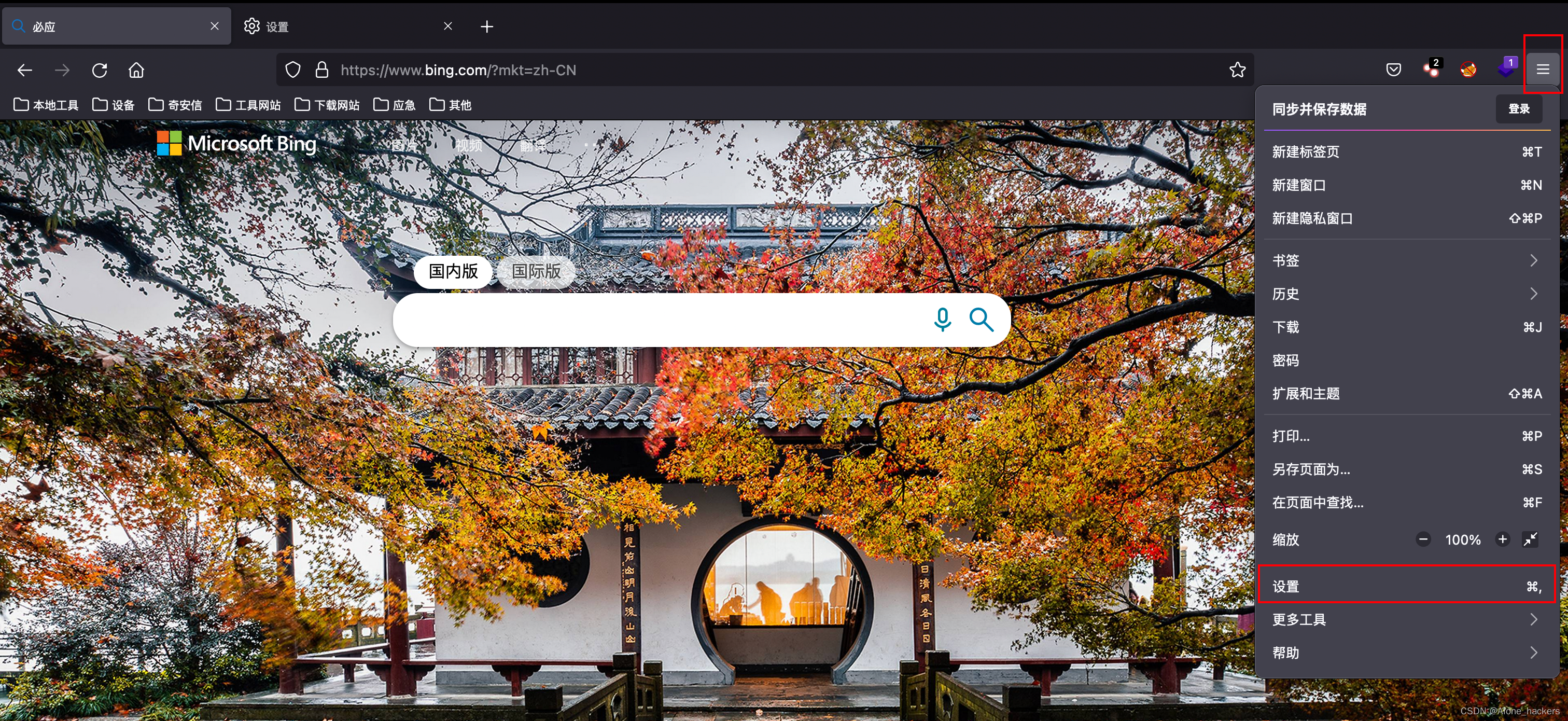1568x721 pixels.
Task: Click the reload page icon
Action: (x=100, y=70)
